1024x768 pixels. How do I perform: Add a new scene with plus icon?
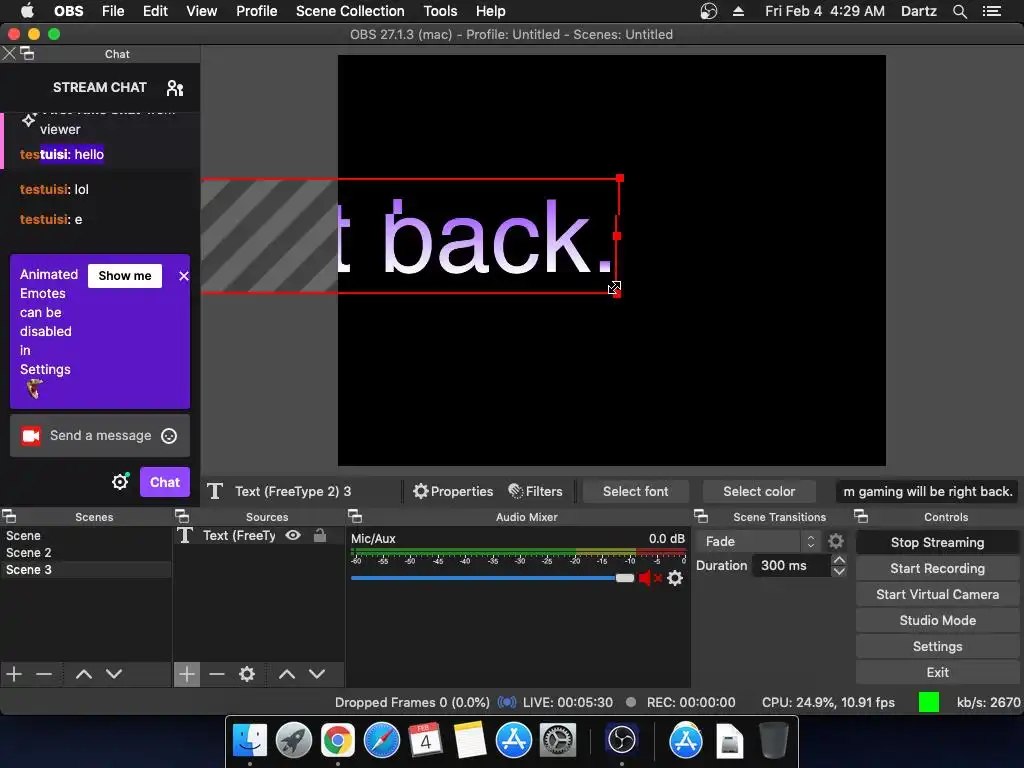tap(14, 673)
